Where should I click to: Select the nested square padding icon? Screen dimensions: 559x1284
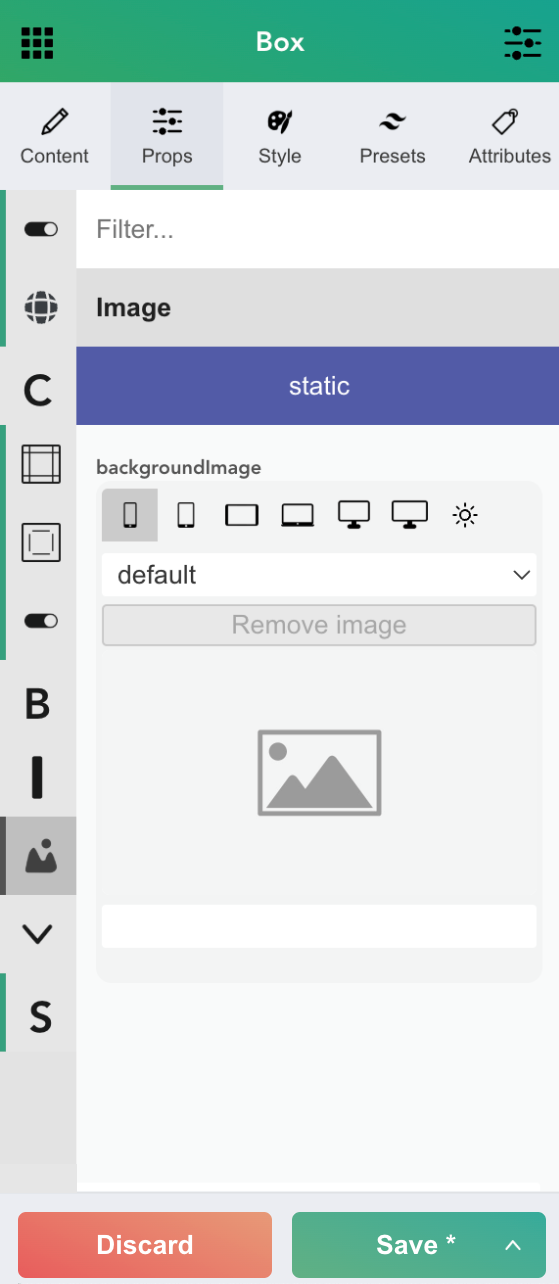(41, 542)
